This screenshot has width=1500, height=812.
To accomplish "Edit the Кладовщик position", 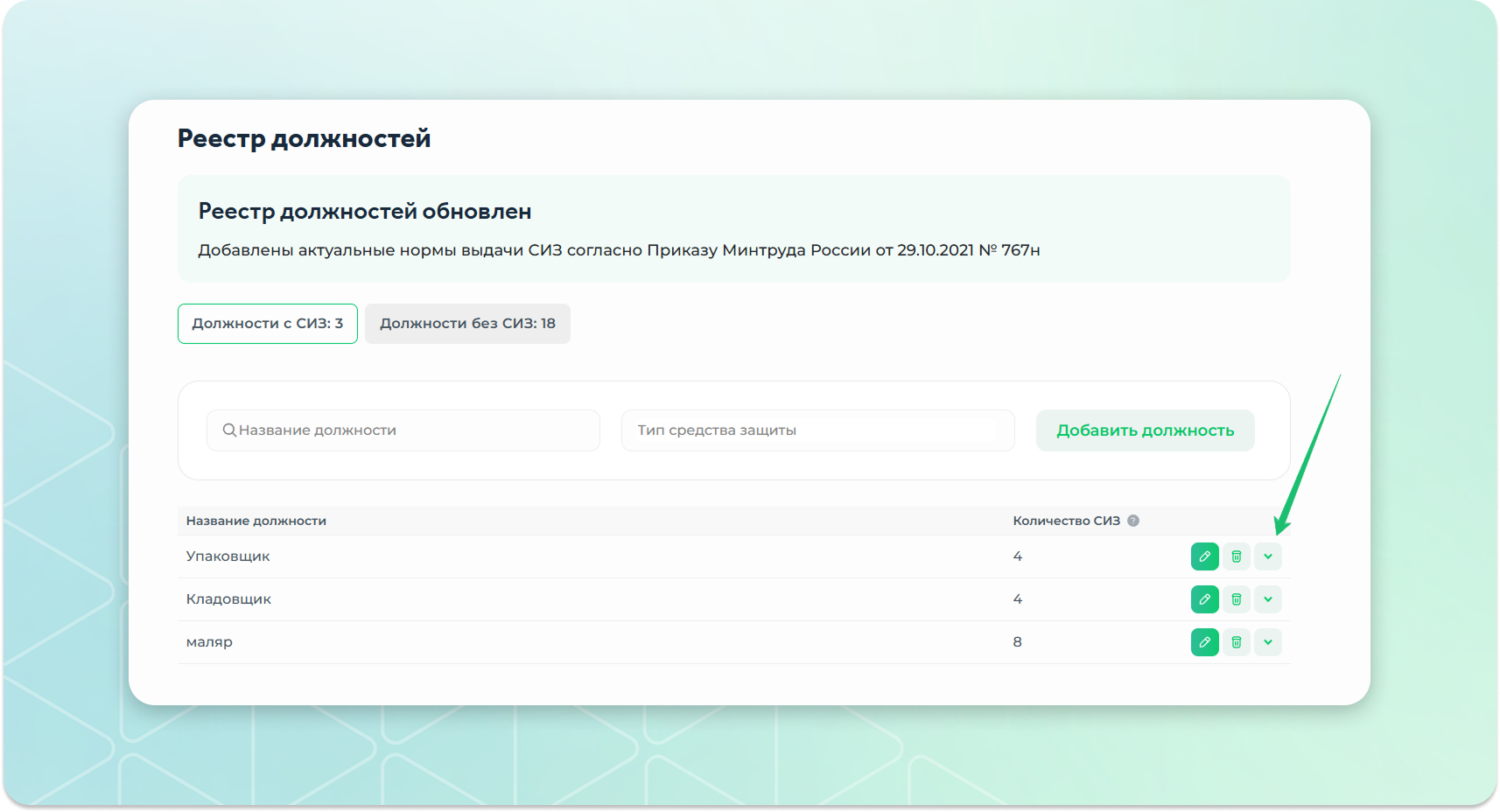I will tap(1204, 599).
